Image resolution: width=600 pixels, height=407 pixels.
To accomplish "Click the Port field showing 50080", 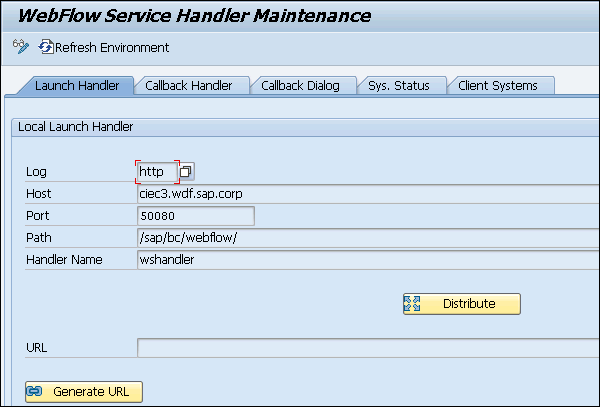I will click(196, 216).
